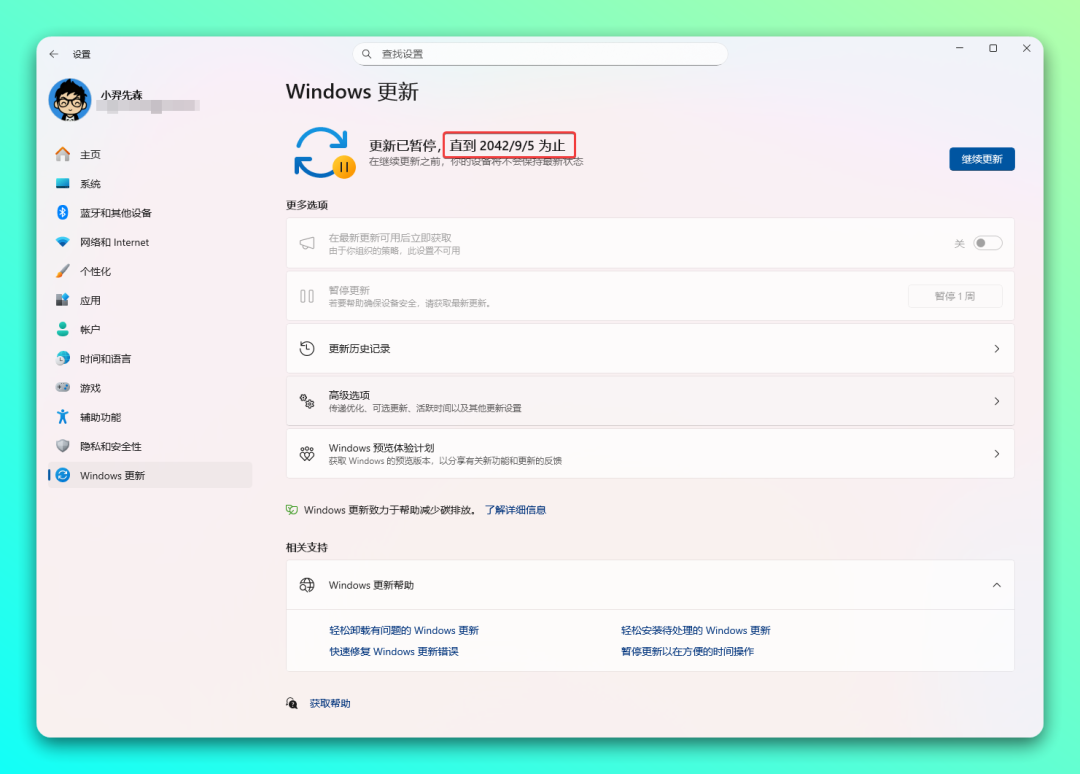Open the 帐户 settings page

pos(90,330)
